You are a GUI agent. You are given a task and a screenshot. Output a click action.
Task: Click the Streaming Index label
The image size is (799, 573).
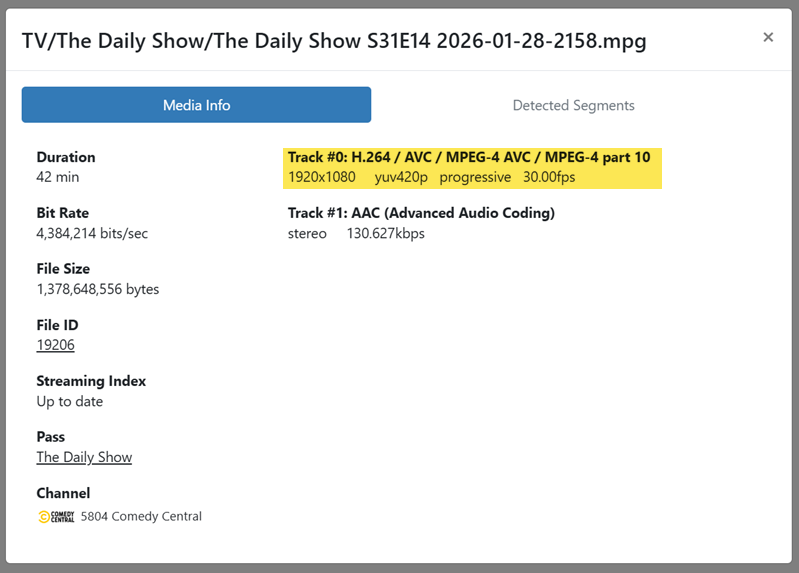pyautogui.click(x=91, y=381)
